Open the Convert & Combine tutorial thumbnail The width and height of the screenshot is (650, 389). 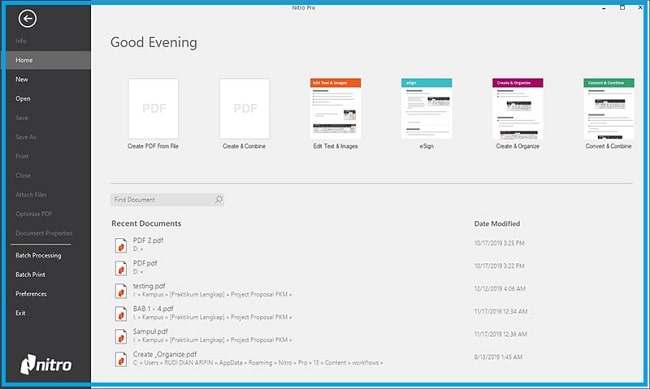point(609,109)
